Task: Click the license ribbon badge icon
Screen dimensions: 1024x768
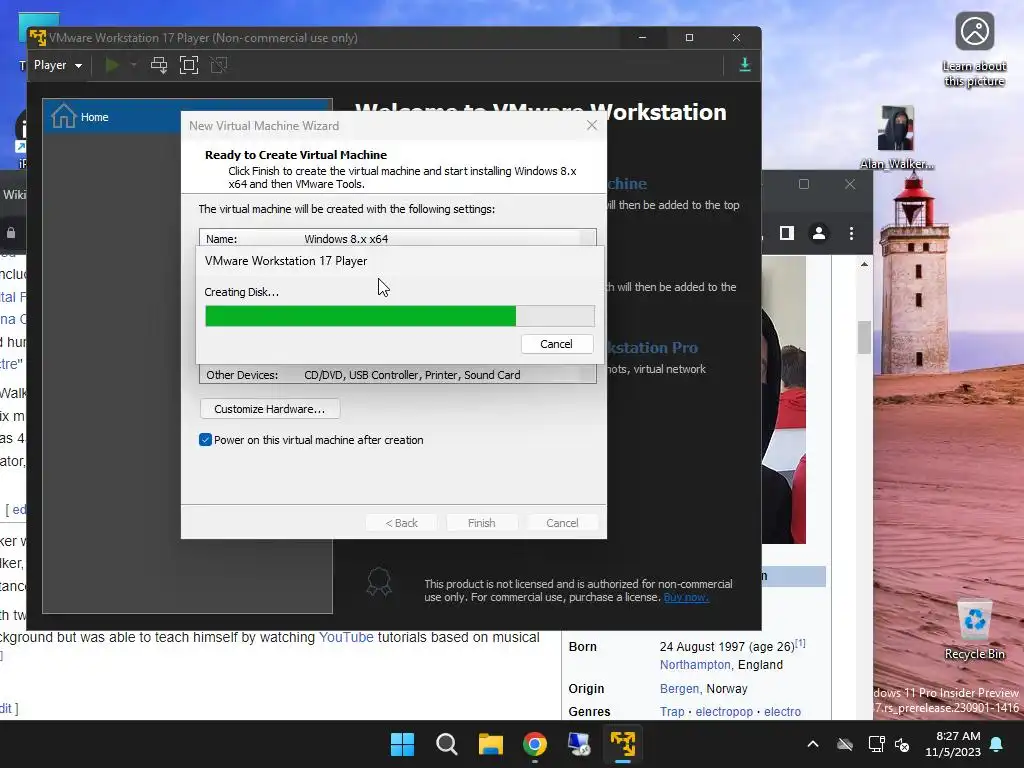Action: (x=379, y=582)
